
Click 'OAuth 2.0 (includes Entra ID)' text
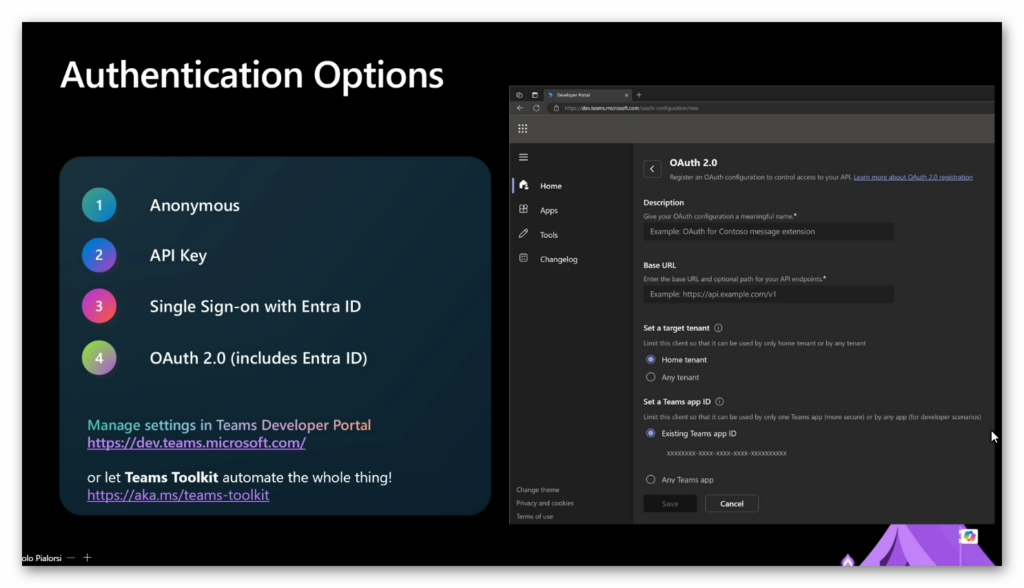(259, 358)
